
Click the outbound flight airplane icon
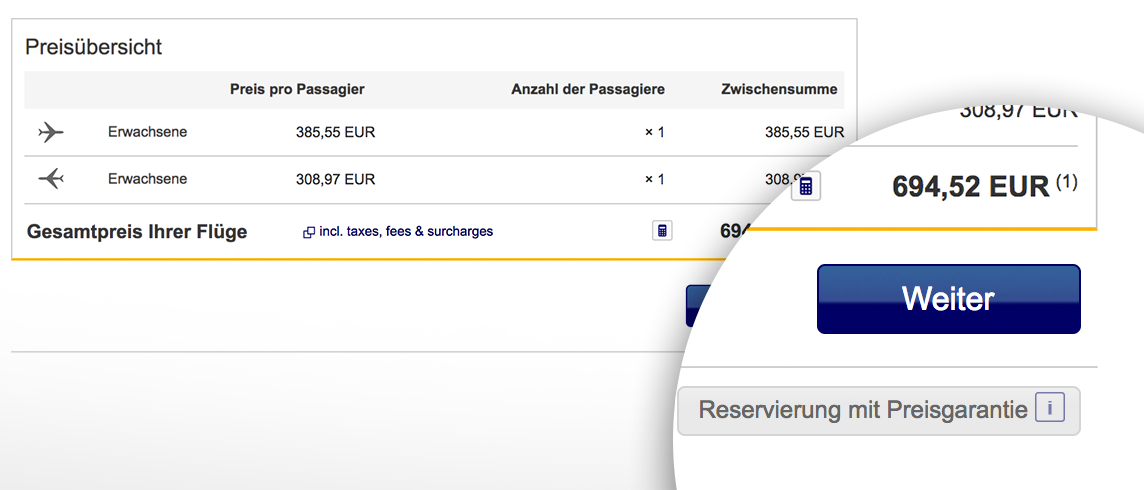coord(50,132)
